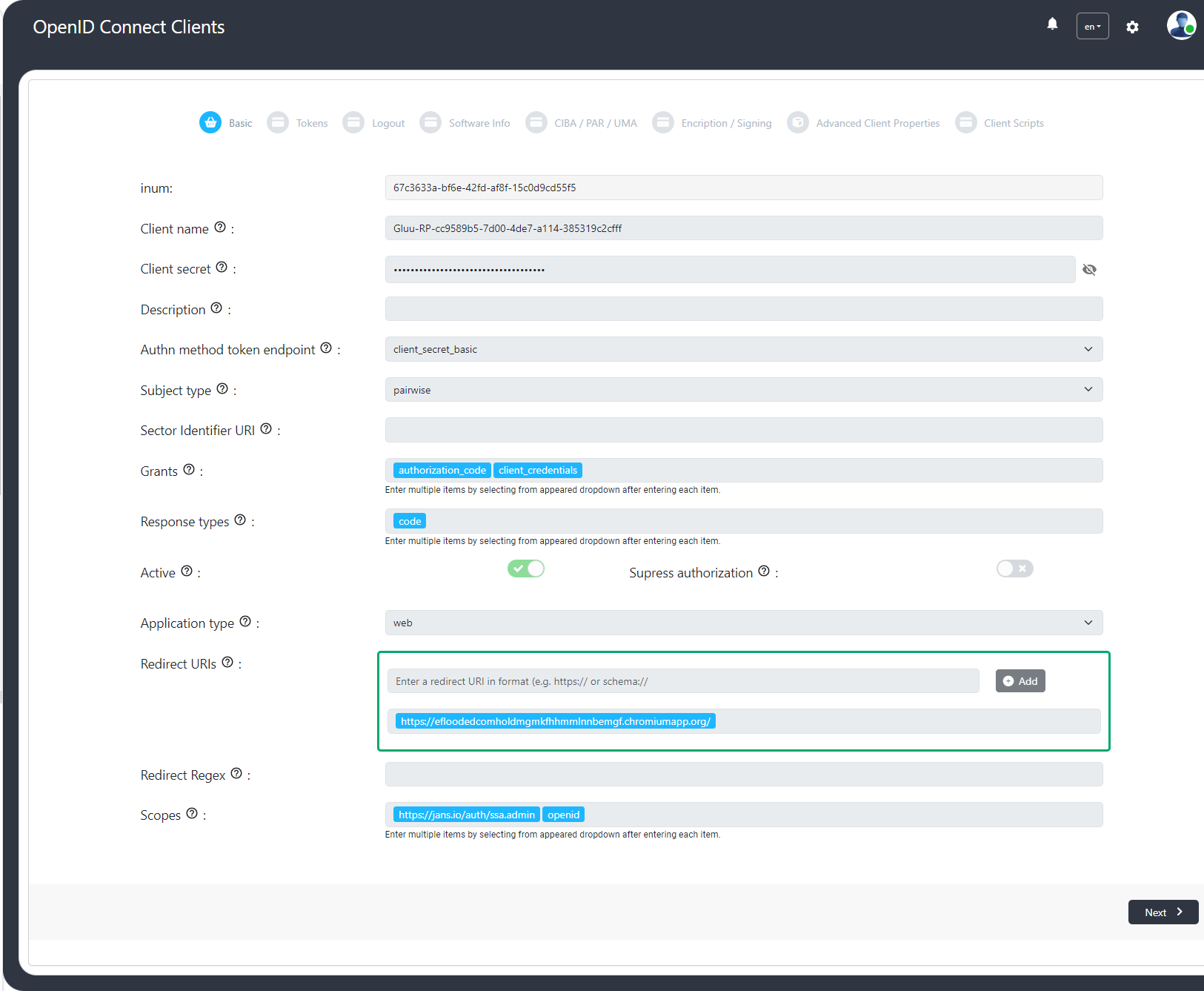Image resolution: width=1204 pixels, height=991 pixels.
Task: Open the en language selector
Action: click(x=1092, y=27)
